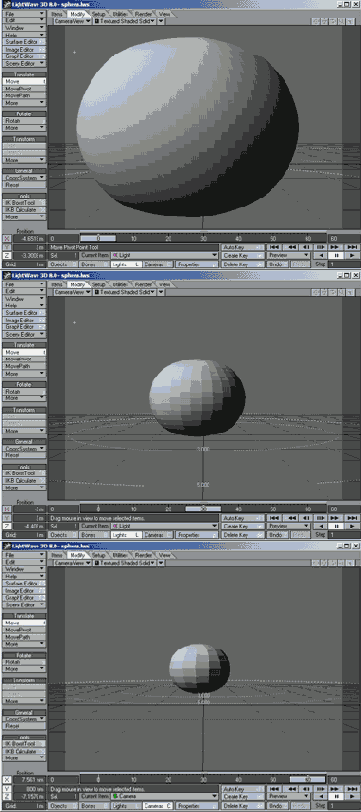
Task: Play animation forward in top window
Action: 352,255
